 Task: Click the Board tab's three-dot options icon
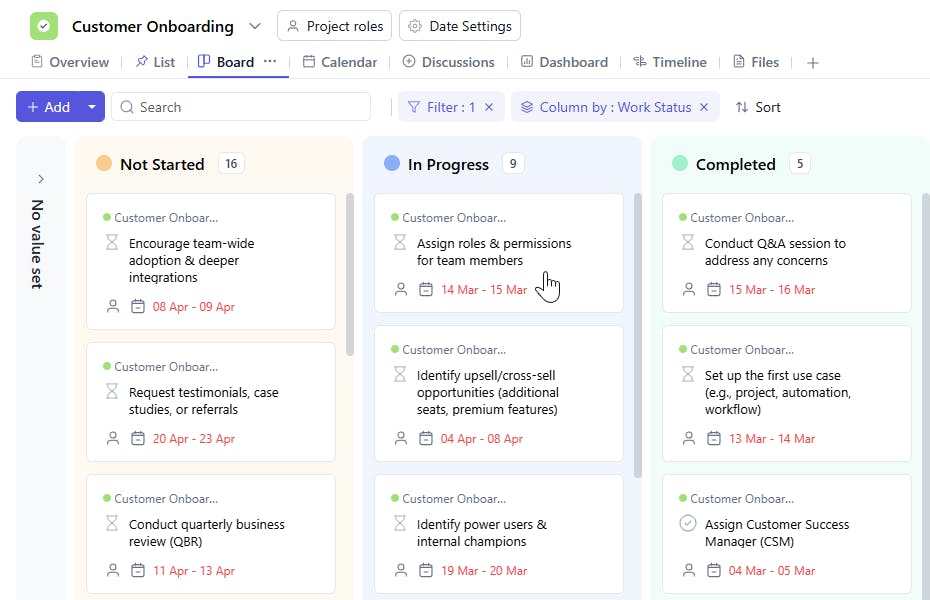click(x=270, y=61)
